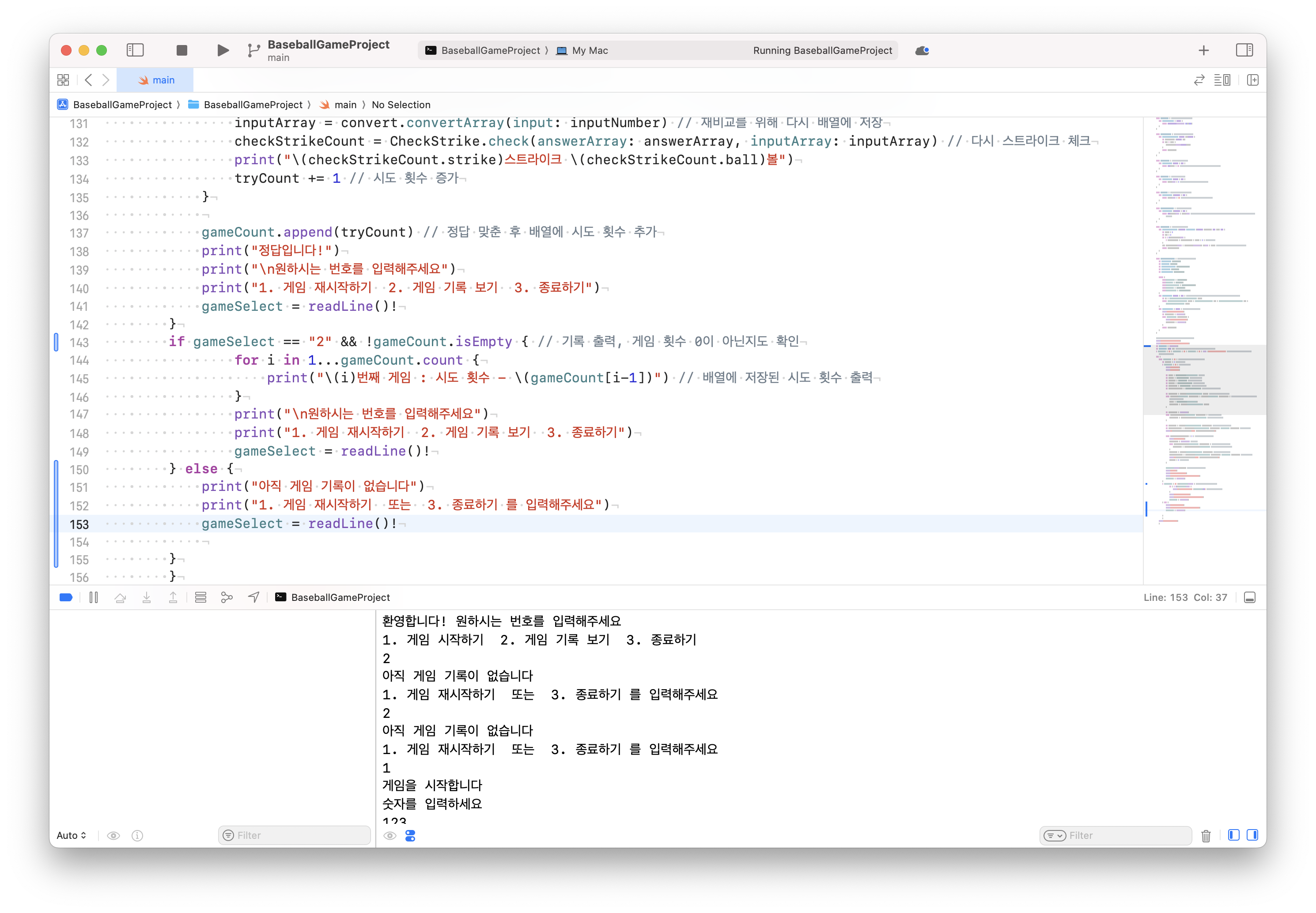This screenshot has height=913, width=1316.
Task: Select BaseballGameProject process in debug bar
Action: coord(333,597)
